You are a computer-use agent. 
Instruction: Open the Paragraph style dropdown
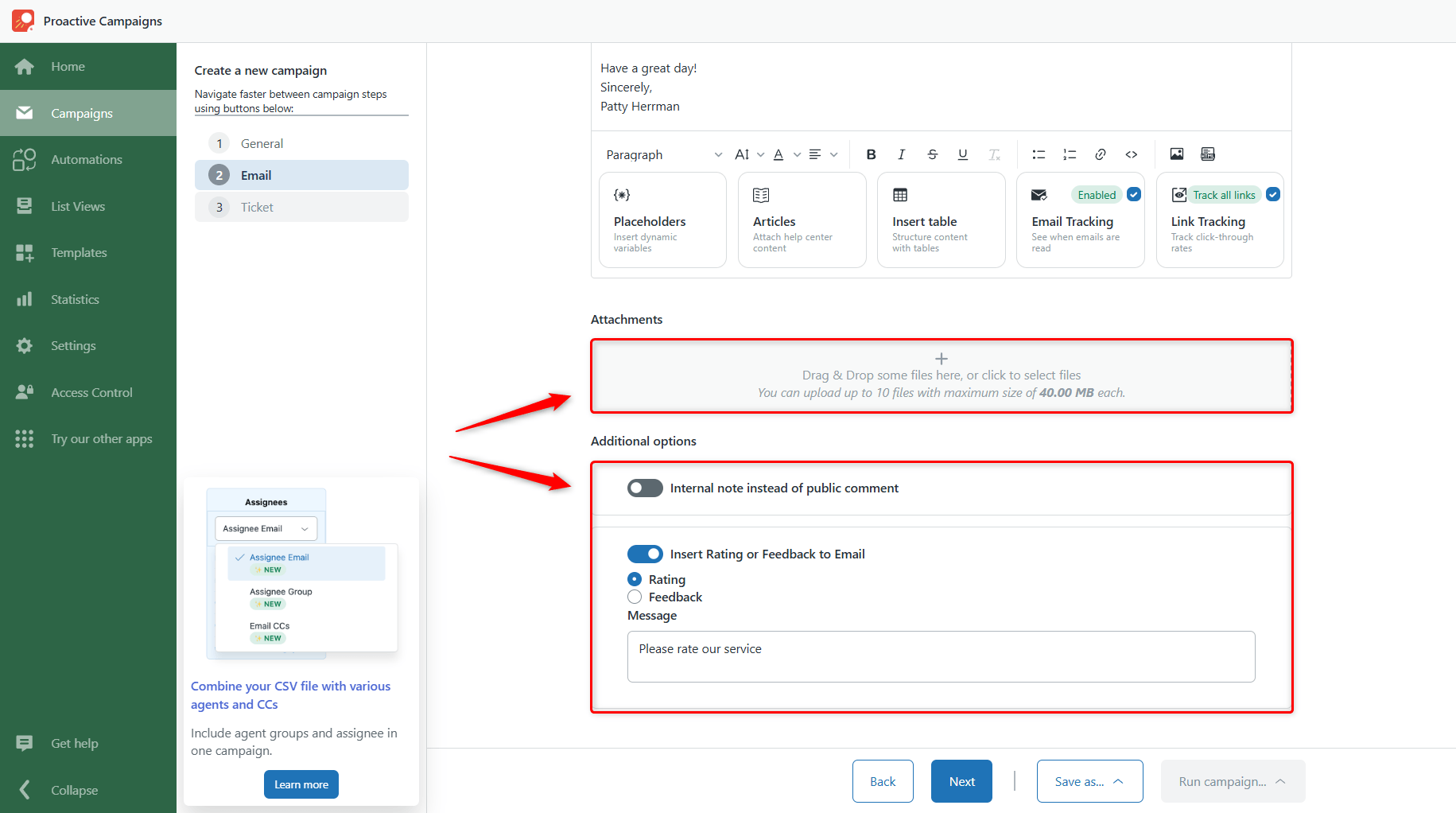click(664, 154)
